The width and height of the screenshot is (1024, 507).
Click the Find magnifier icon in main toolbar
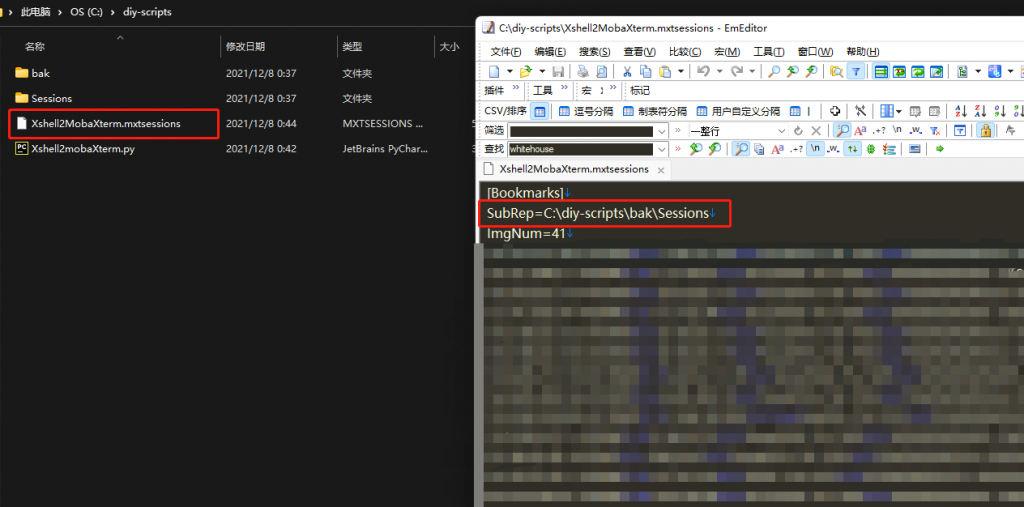pos(774,71)
